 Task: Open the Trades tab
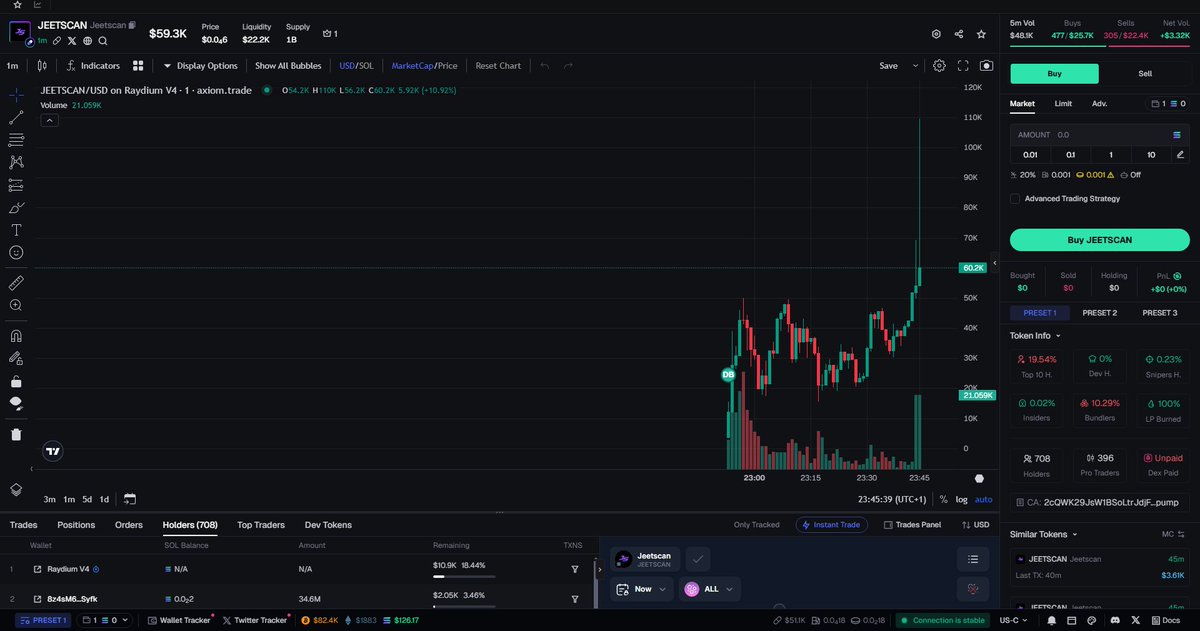point(23,524)
